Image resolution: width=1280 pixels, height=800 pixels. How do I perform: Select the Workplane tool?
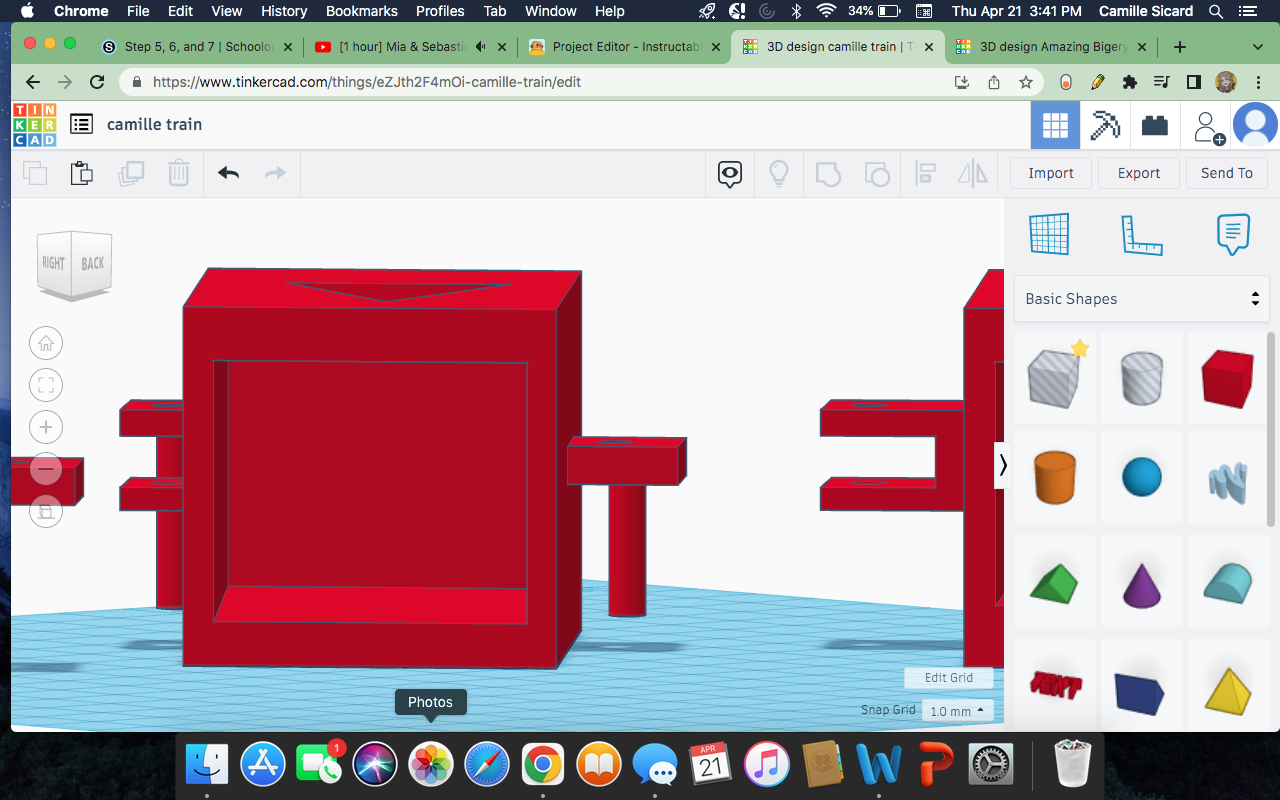pos(1050,234)
